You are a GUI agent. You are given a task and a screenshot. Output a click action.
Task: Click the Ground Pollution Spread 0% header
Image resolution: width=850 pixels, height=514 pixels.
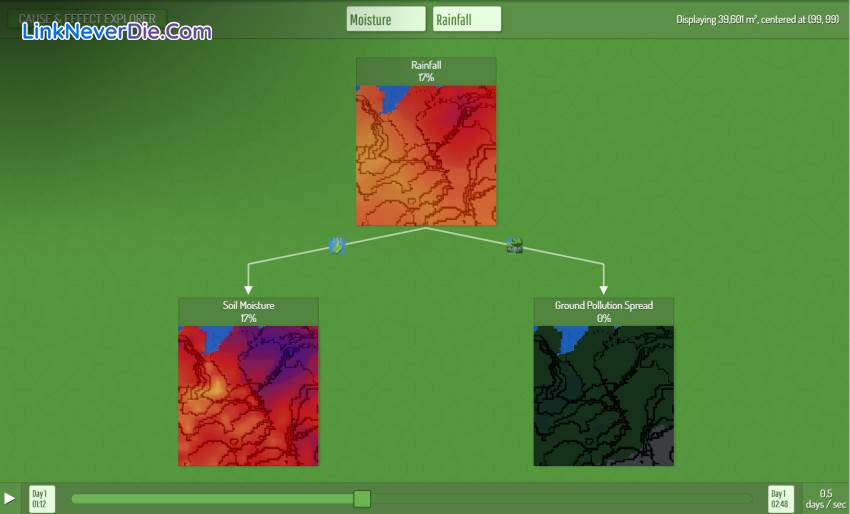tap(604, 312)
